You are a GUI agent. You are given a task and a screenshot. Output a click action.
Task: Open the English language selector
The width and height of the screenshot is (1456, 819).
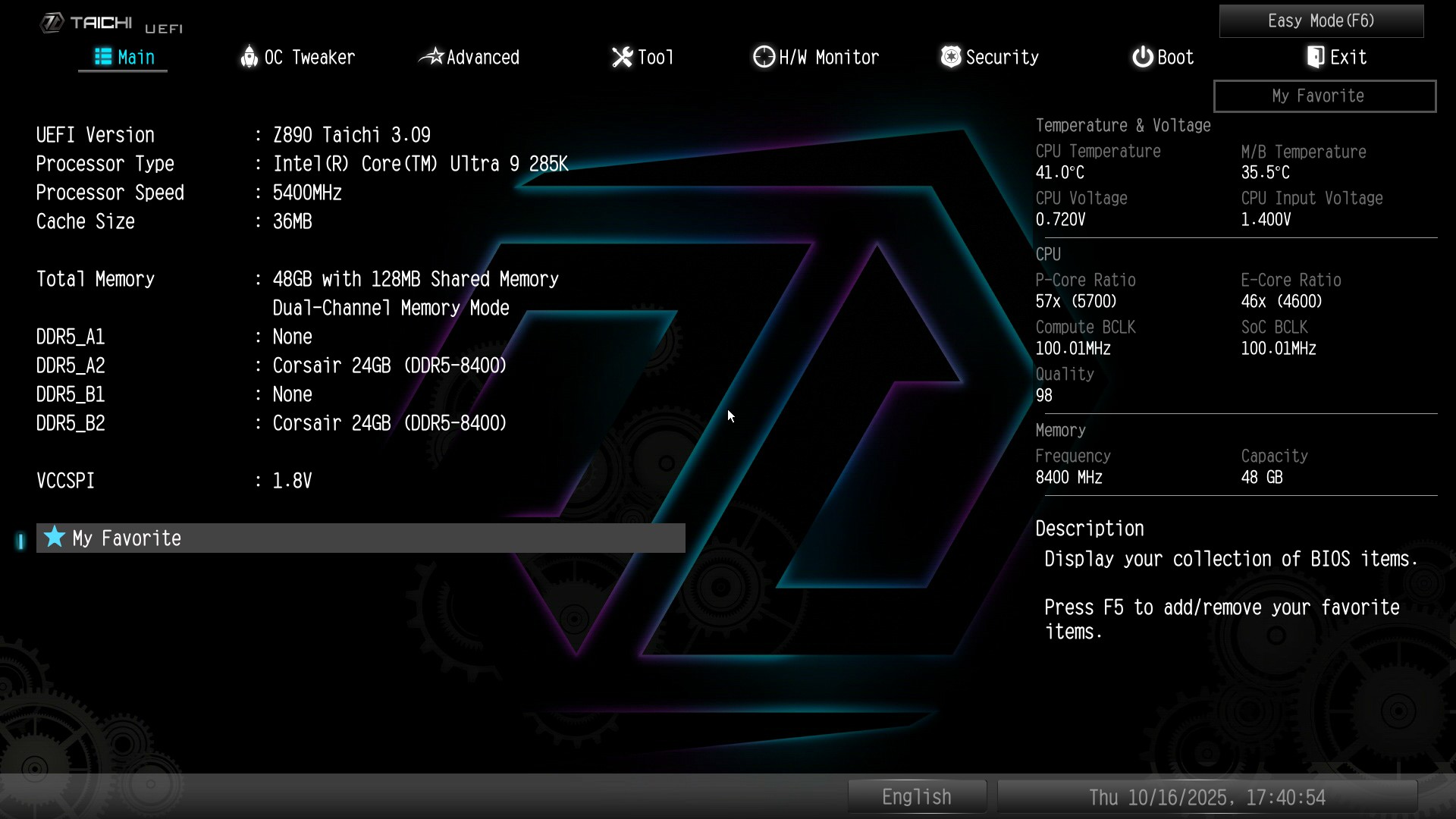pos(916,797)
